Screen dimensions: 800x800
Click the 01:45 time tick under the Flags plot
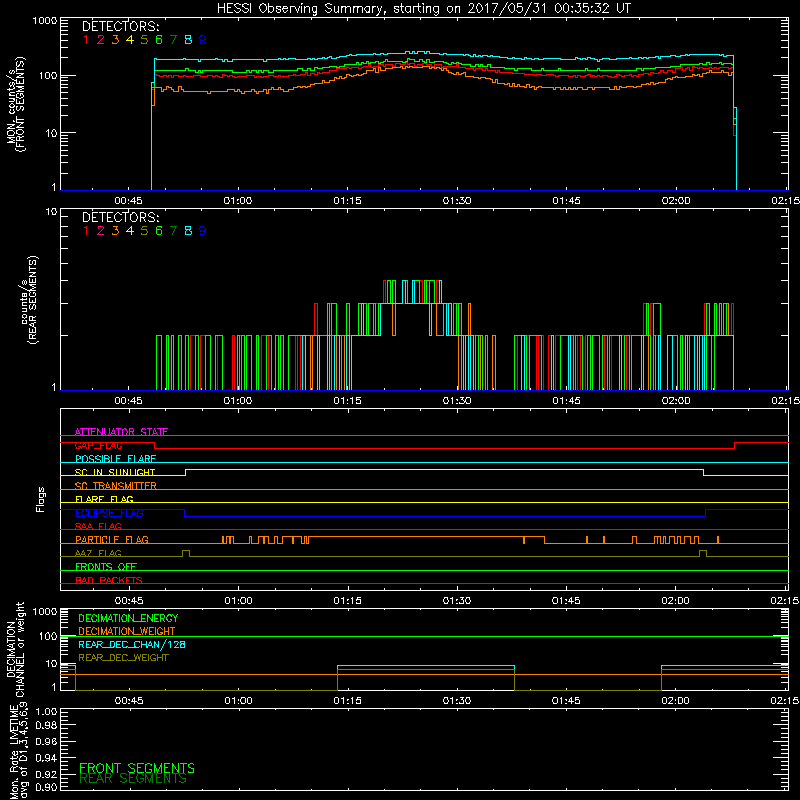[566, 601]
